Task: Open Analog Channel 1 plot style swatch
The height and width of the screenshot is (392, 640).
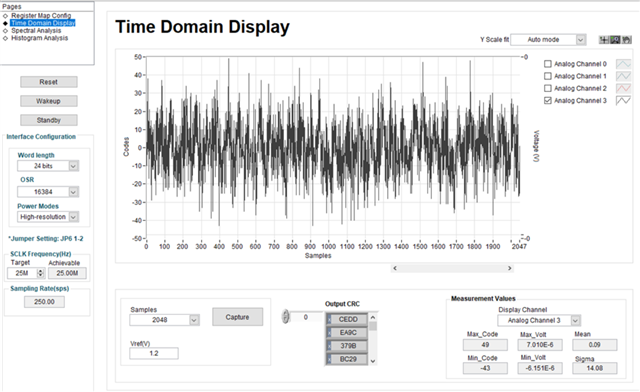Action: pos(623,76)
